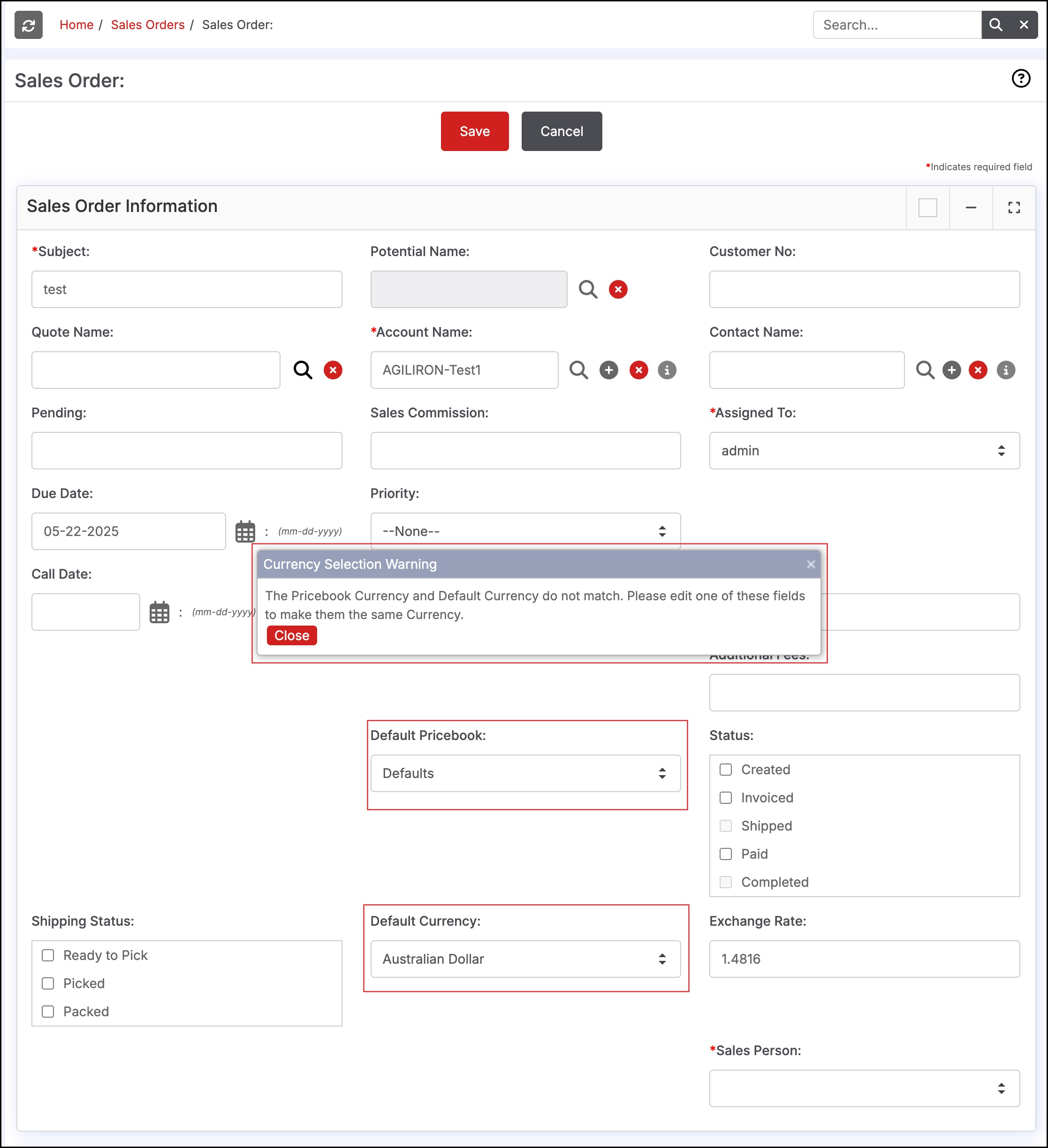This screenshot has height=1148, width=1048.
Task: Expand the Sales Order Information panel fullscreen
Action: coord(1014,208)
